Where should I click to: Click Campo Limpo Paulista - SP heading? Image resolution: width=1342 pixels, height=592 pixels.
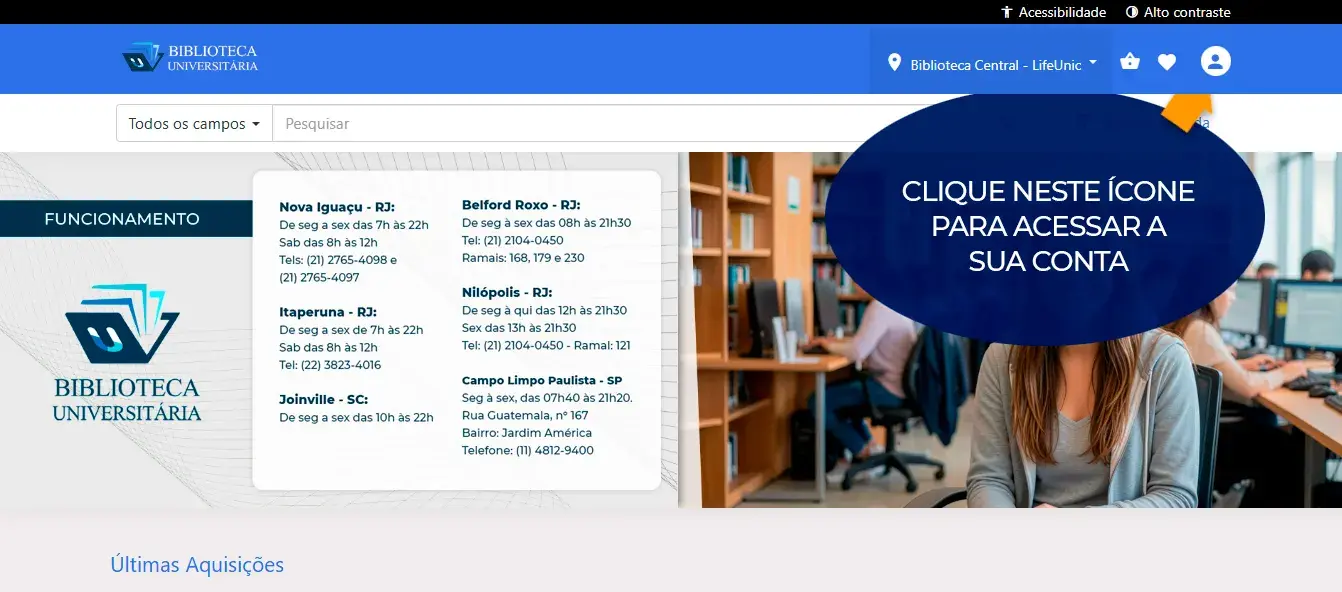[542, 381]
